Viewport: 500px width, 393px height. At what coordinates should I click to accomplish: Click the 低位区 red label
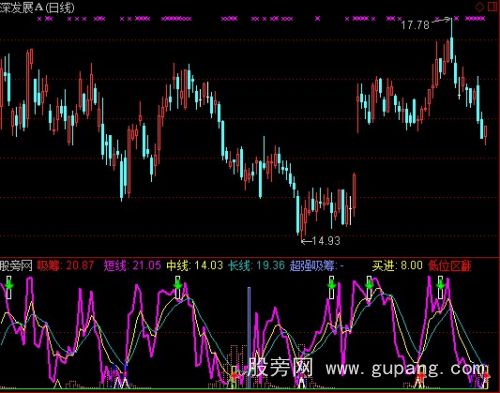(x=450, y=266)
